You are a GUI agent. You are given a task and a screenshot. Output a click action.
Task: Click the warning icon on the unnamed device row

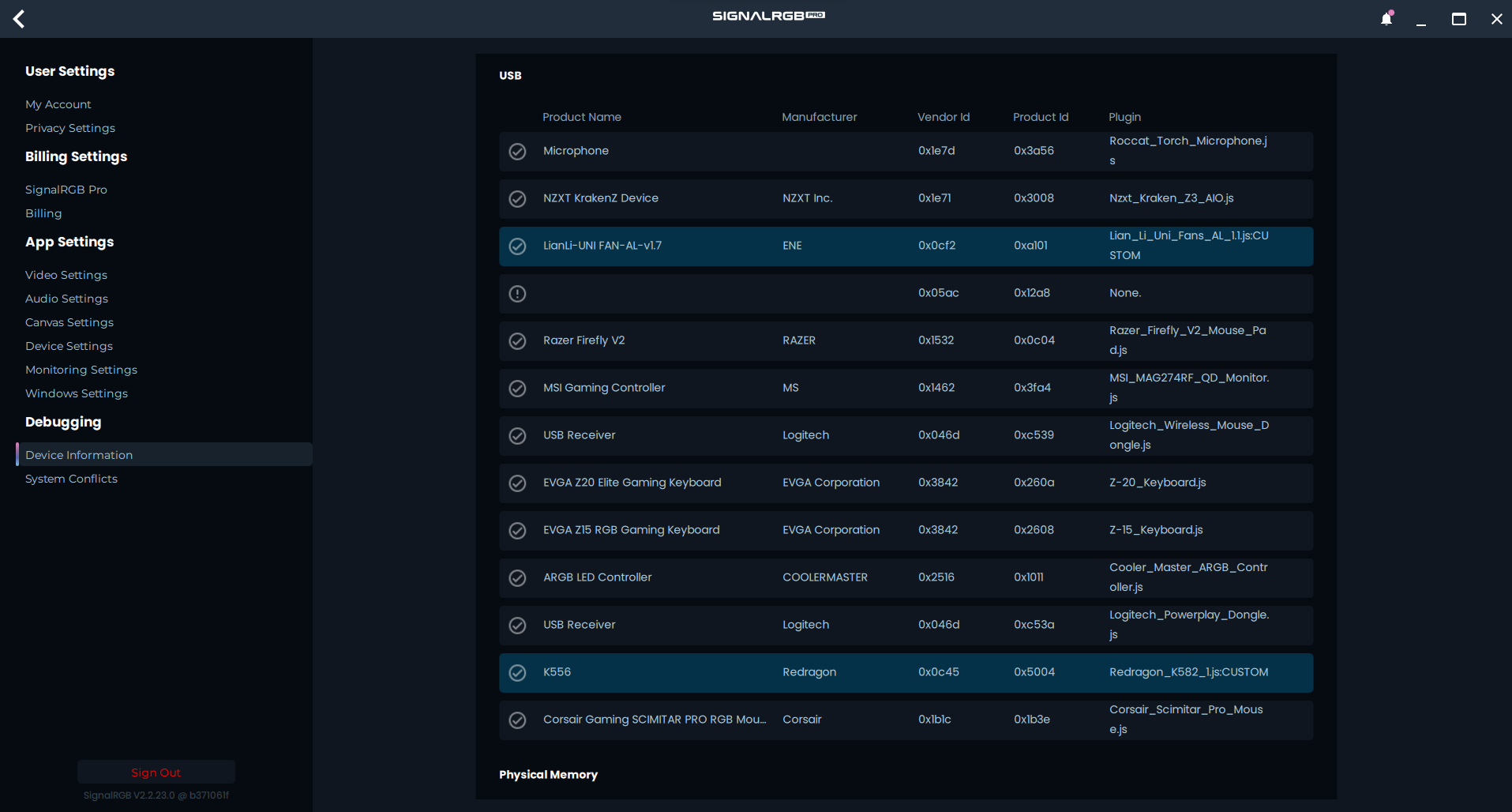pos(517,294)
